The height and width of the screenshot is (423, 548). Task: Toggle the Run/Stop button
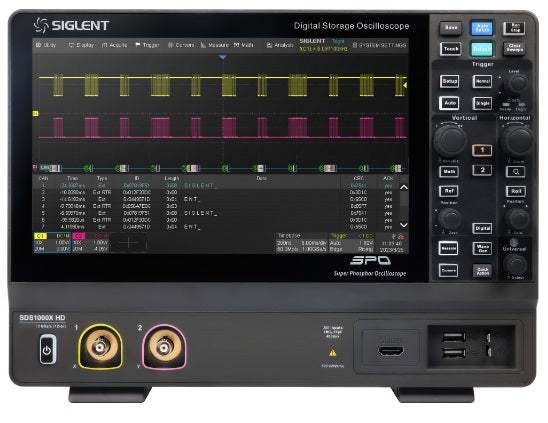[x=515, y=28]
